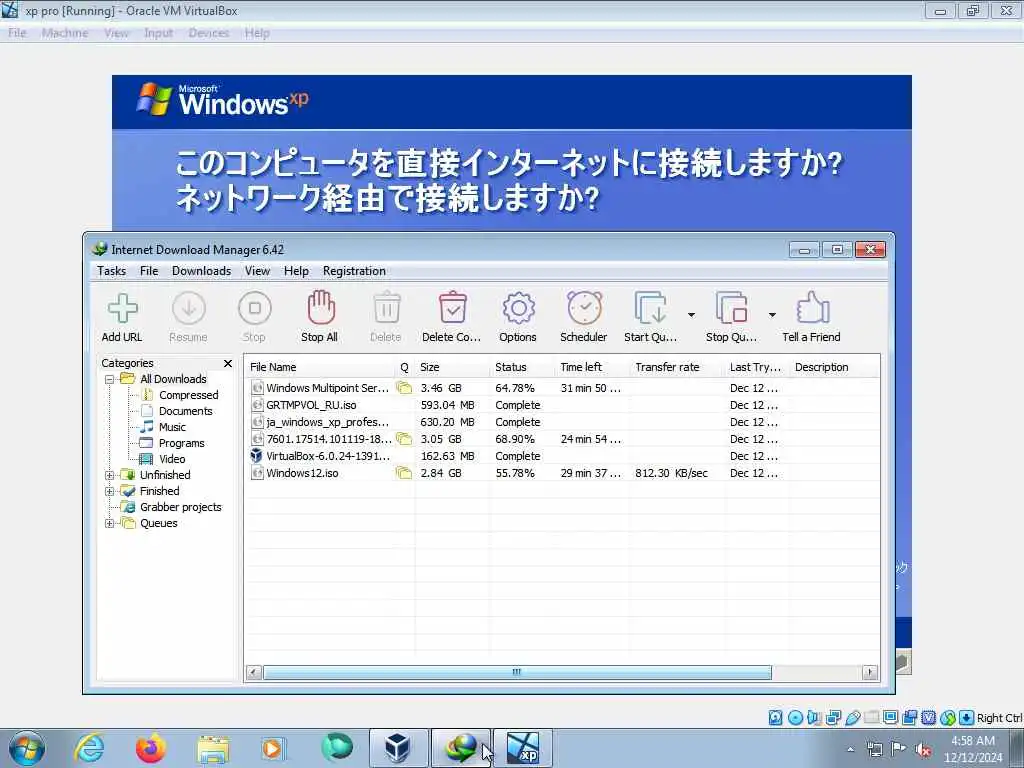Show hidden tray icons arrow
This screenshot has height=768, width=1024.
(850, 750)
